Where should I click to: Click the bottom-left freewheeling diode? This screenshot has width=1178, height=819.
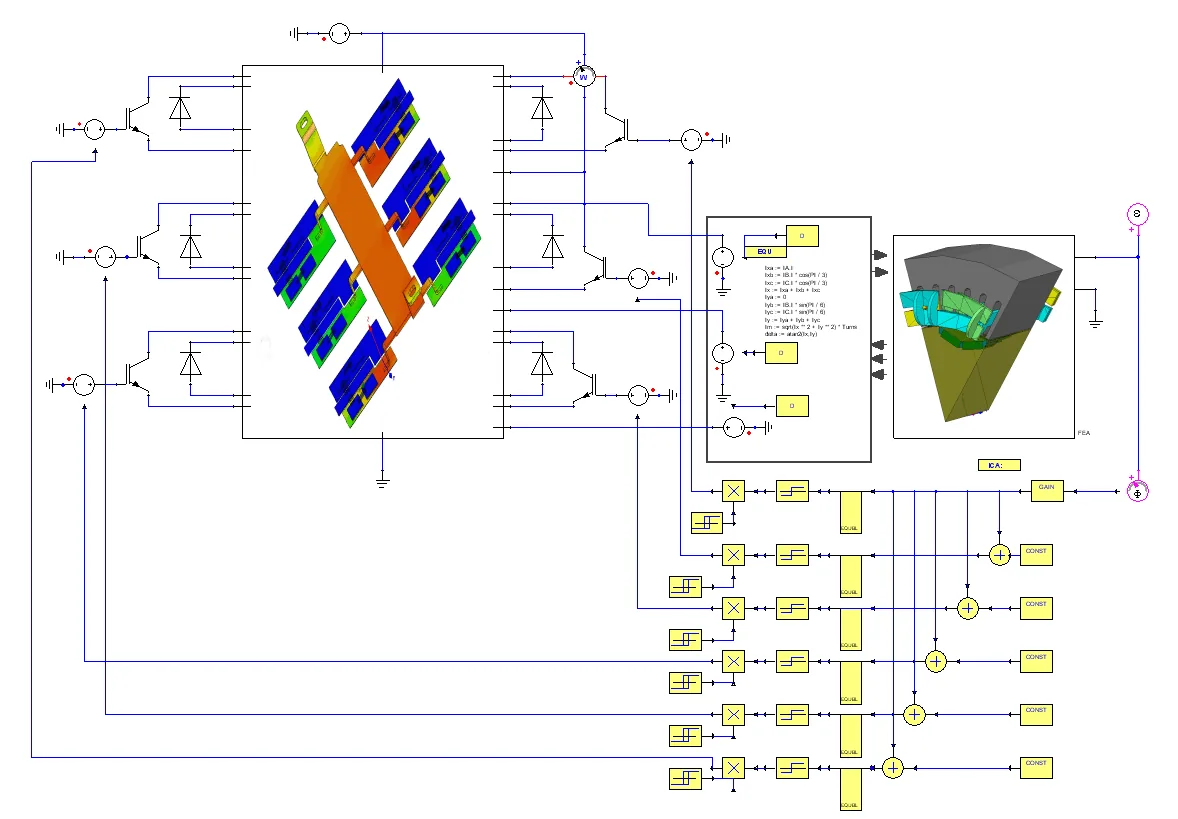[x=190, y=364]
